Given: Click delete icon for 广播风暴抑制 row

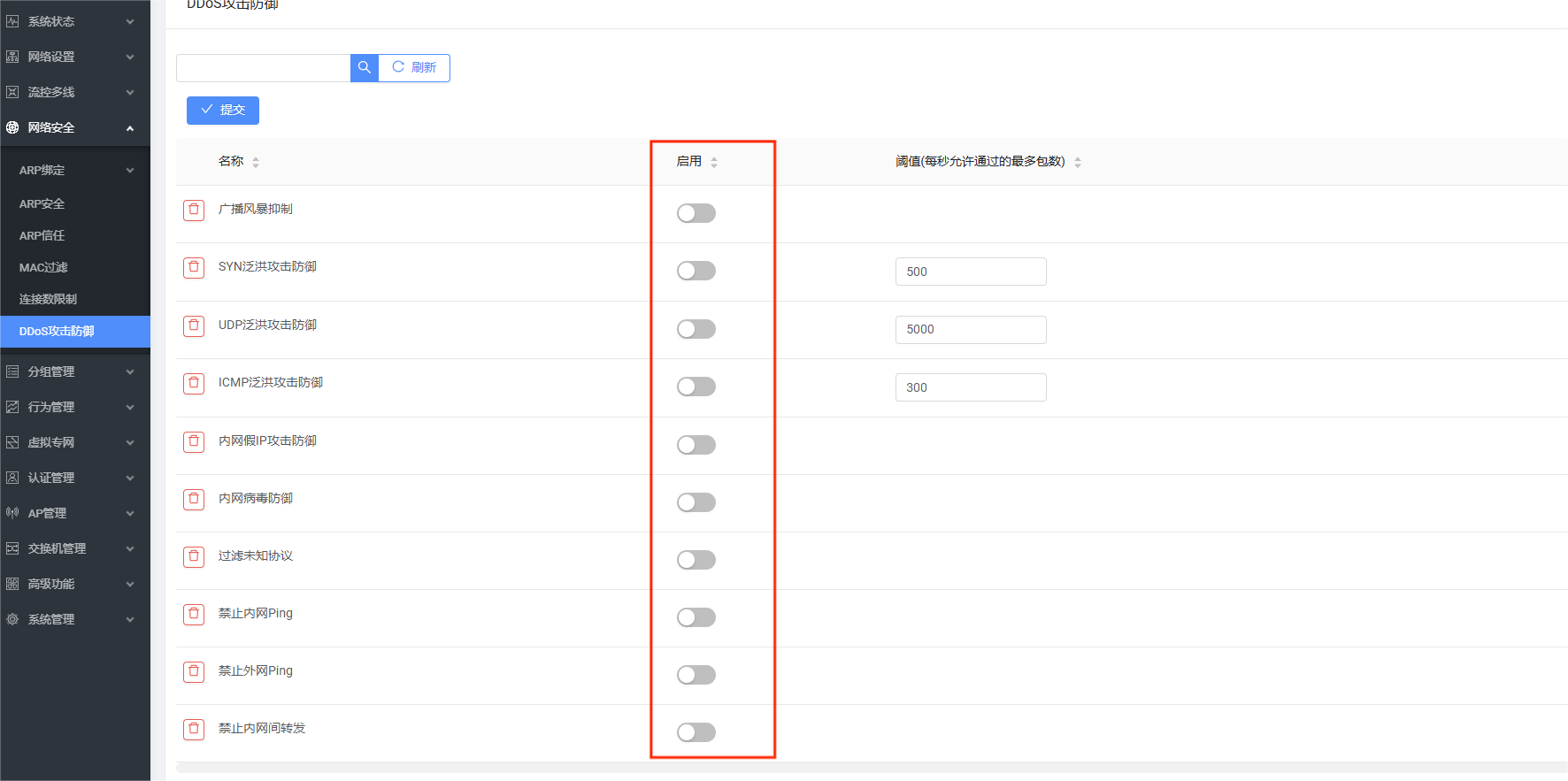Looking at the screenshot, I should tap(194, 210).
